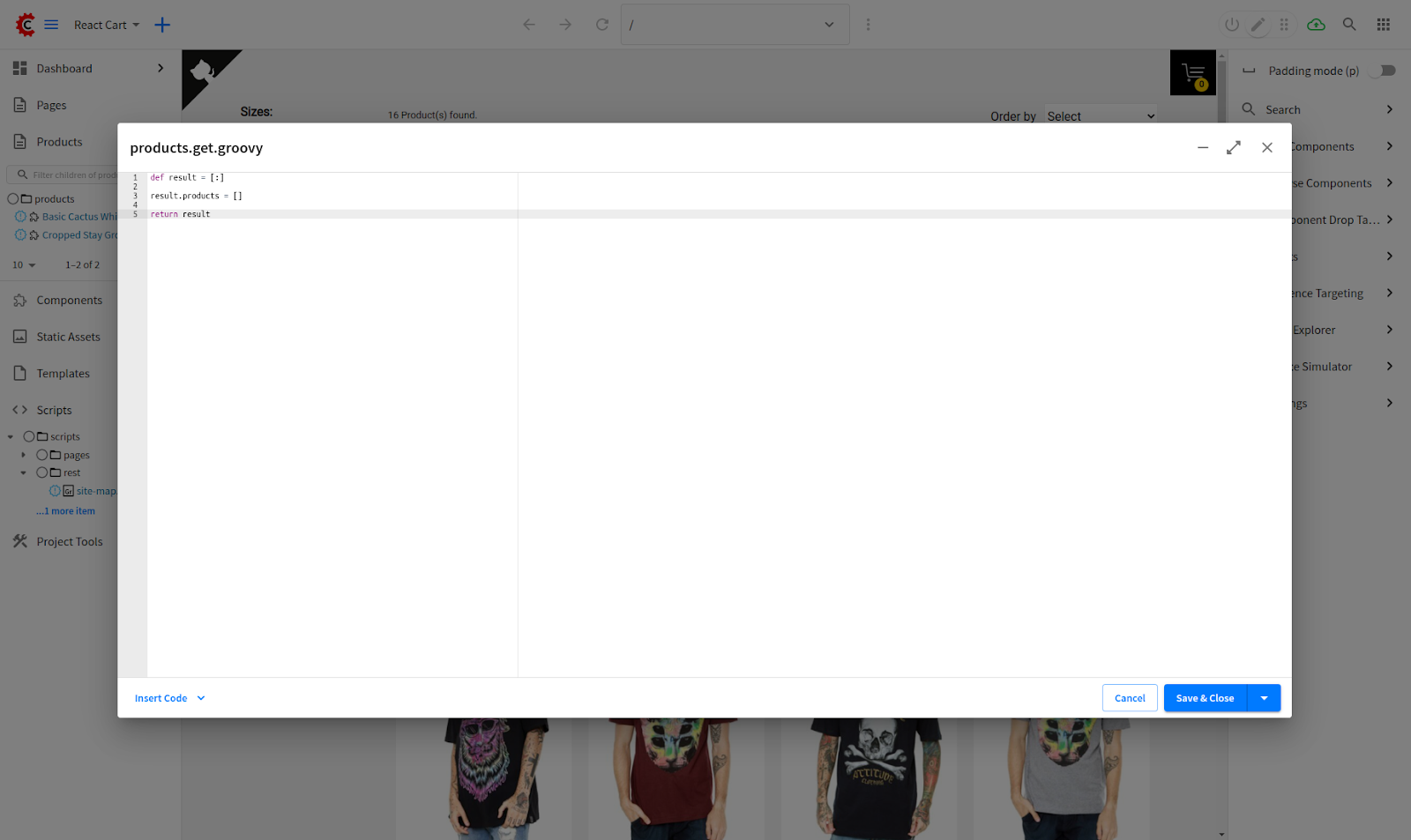Click the browser refresh icon
The height and width of the screenshot is (840, 1411).
click(x=602, y=25)
